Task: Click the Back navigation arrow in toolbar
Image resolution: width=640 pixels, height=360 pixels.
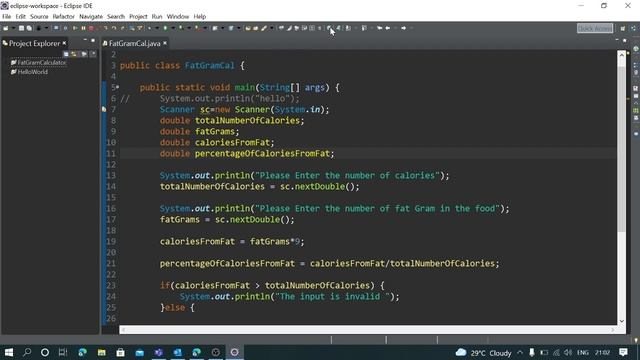Action: pos(388,28)
